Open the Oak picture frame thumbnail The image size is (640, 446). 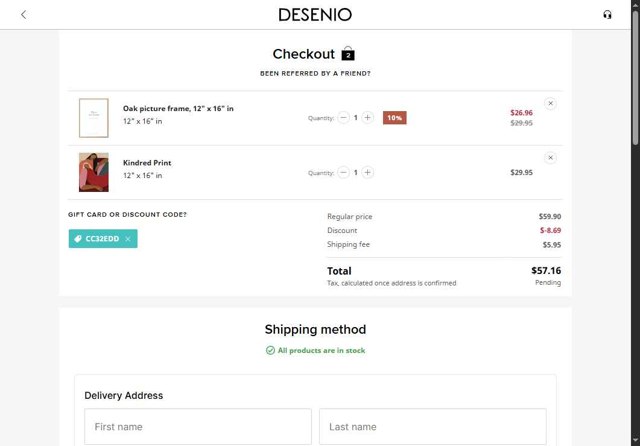click(x=93, y=118)
